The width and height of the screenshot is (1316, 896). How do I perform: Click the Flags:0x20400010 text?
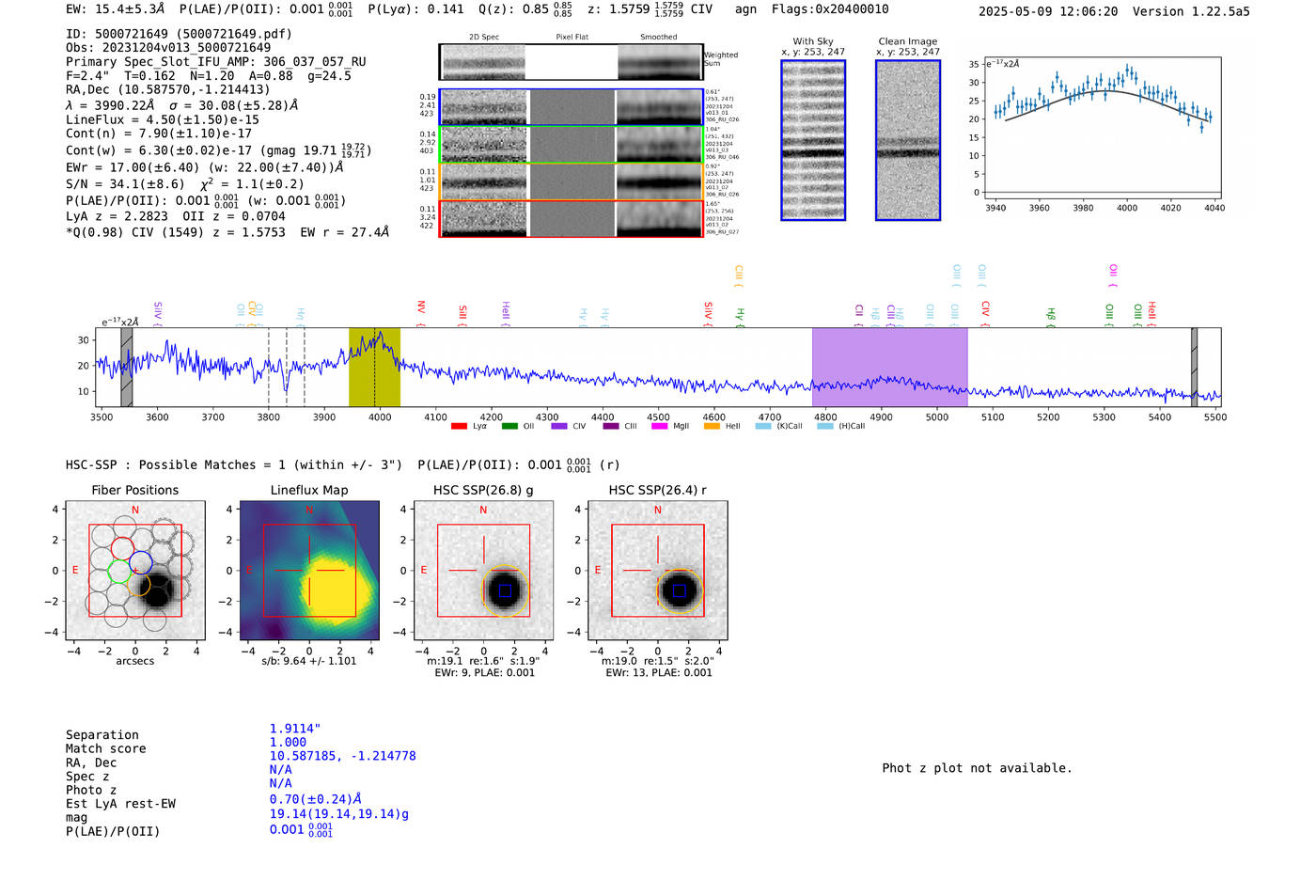click(x=830, y=9)
